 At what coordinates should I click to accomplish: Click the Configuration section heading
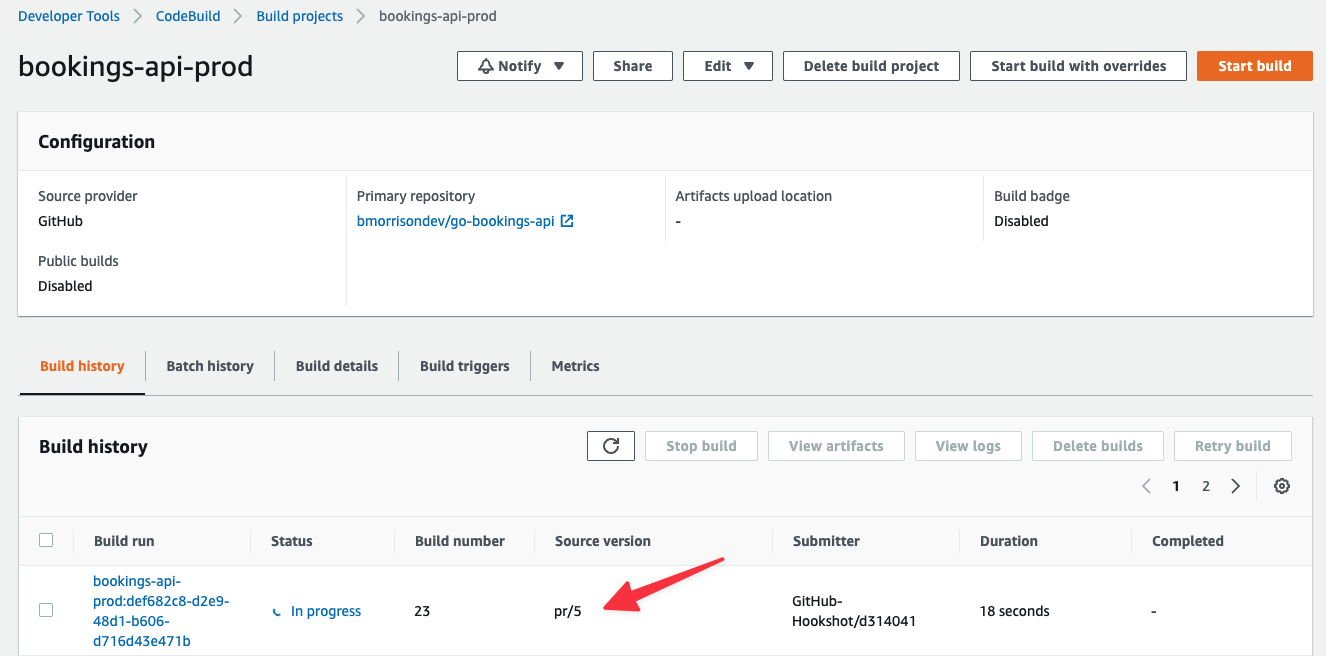click(x=97, y=142)
